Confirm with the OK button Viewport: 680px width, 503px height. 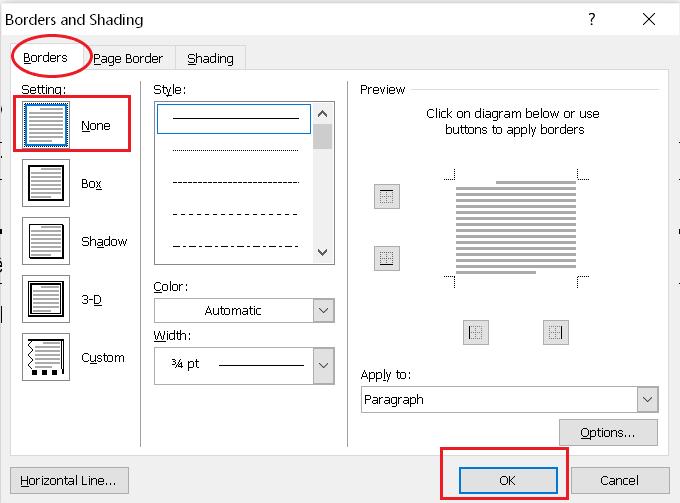click(508, 480)
